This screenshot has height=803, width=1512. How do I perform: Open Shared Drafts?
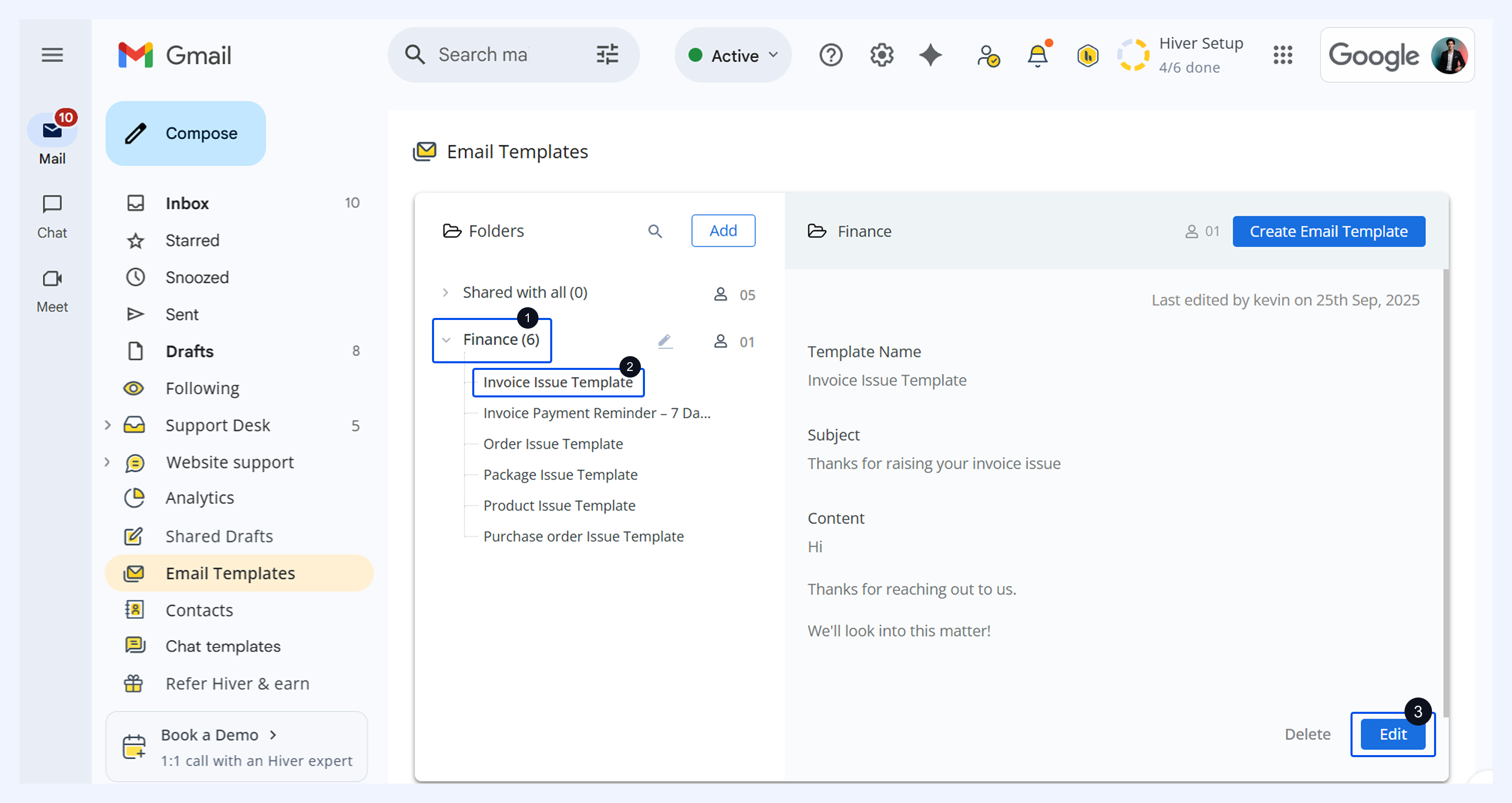pos(239,536)
